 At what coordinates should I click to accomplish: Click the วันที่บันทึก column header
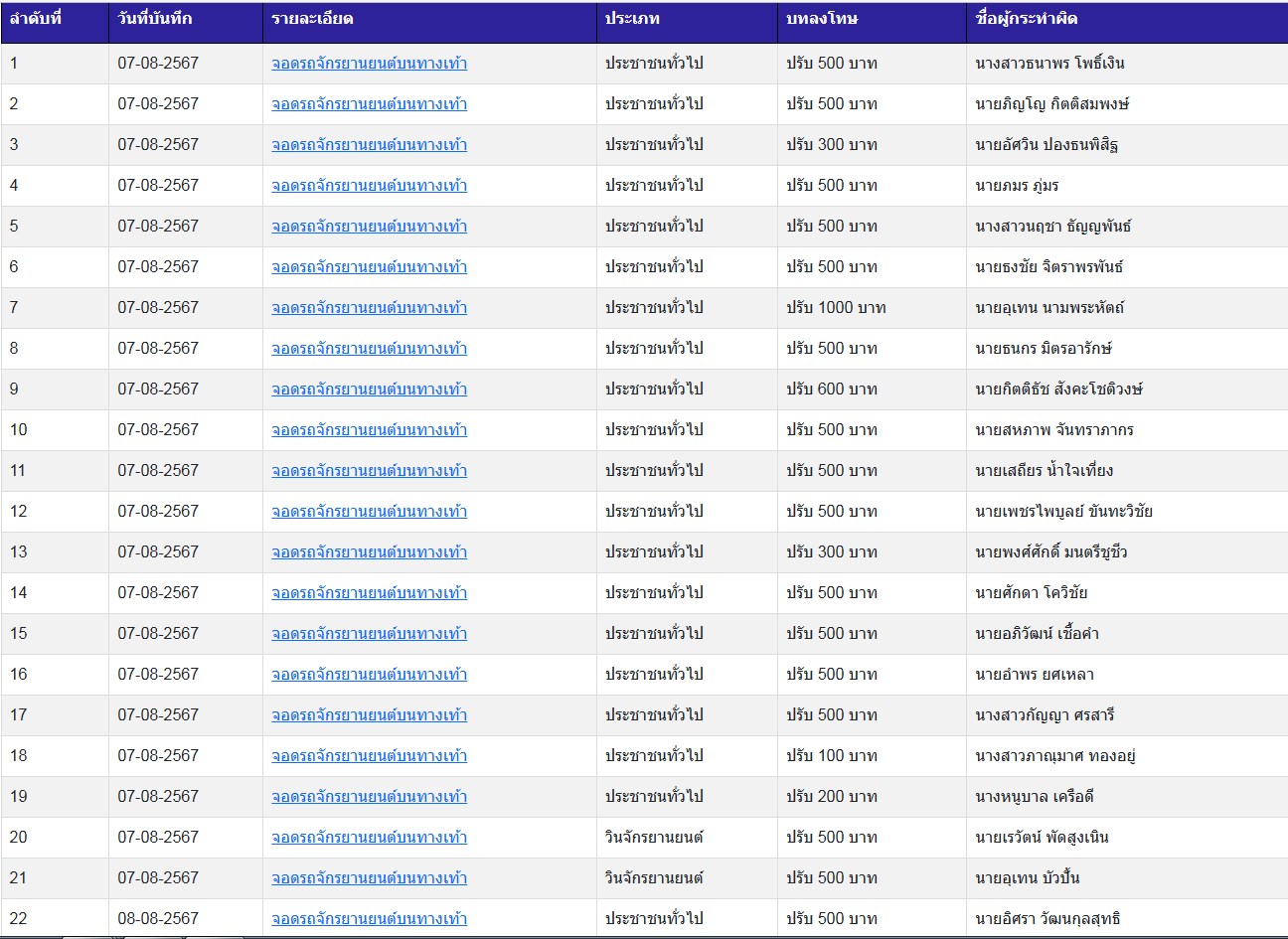point(155,19)
